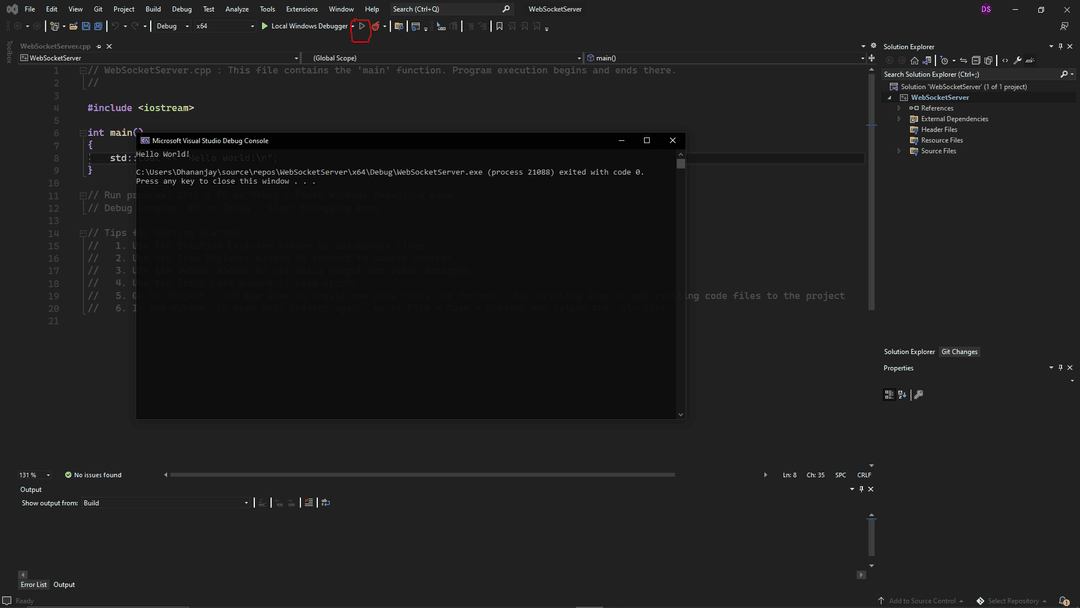The width and height of the screenshot is (1080, 608).
Task: Toggle a bookmark using the bookmark icon
Action: click(x=499, y=26)
